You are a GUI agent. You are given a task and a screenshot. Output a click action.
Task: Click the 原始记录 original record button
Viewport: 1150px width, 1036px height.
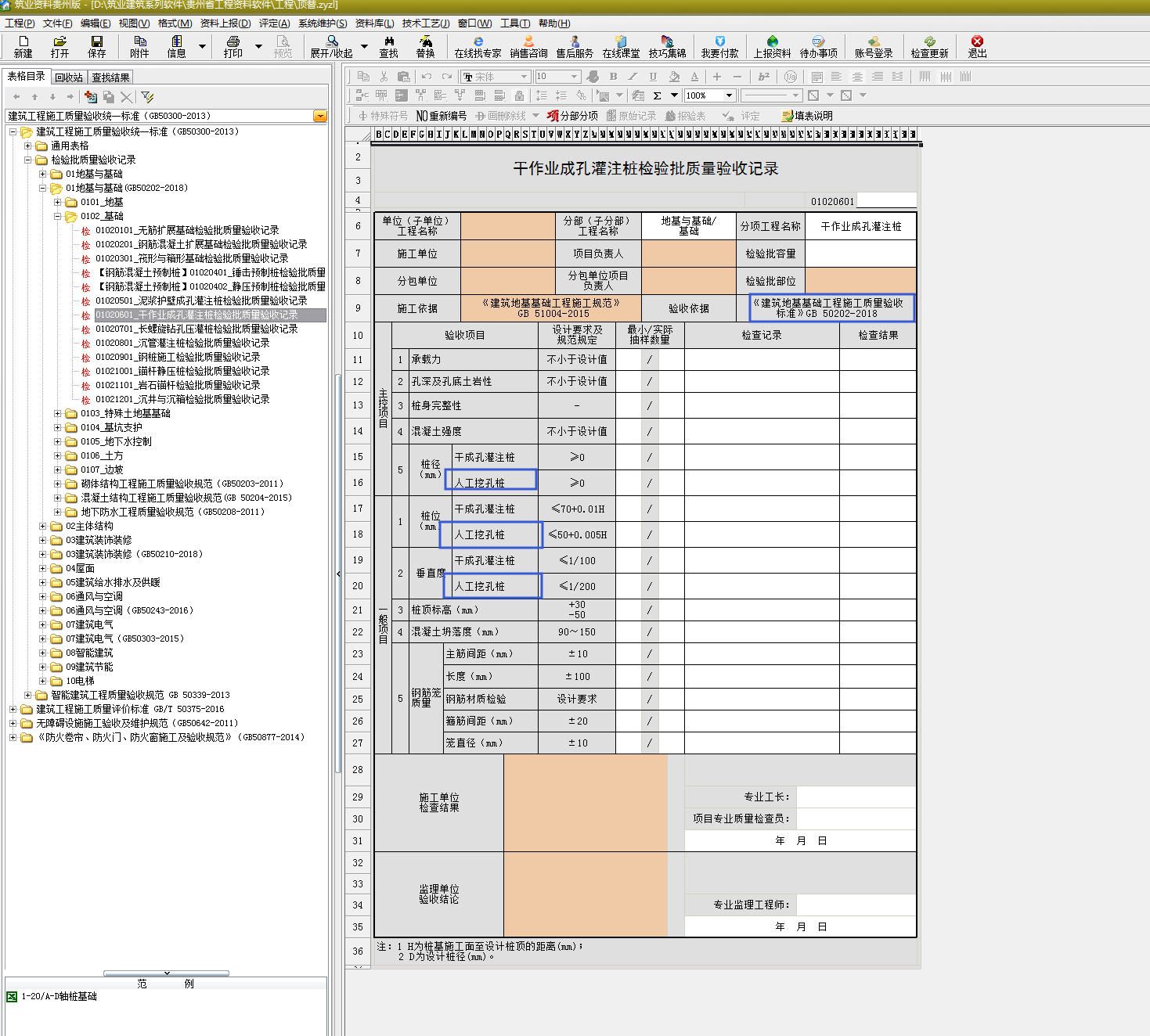pyautogui.click(x=631, y=116)
